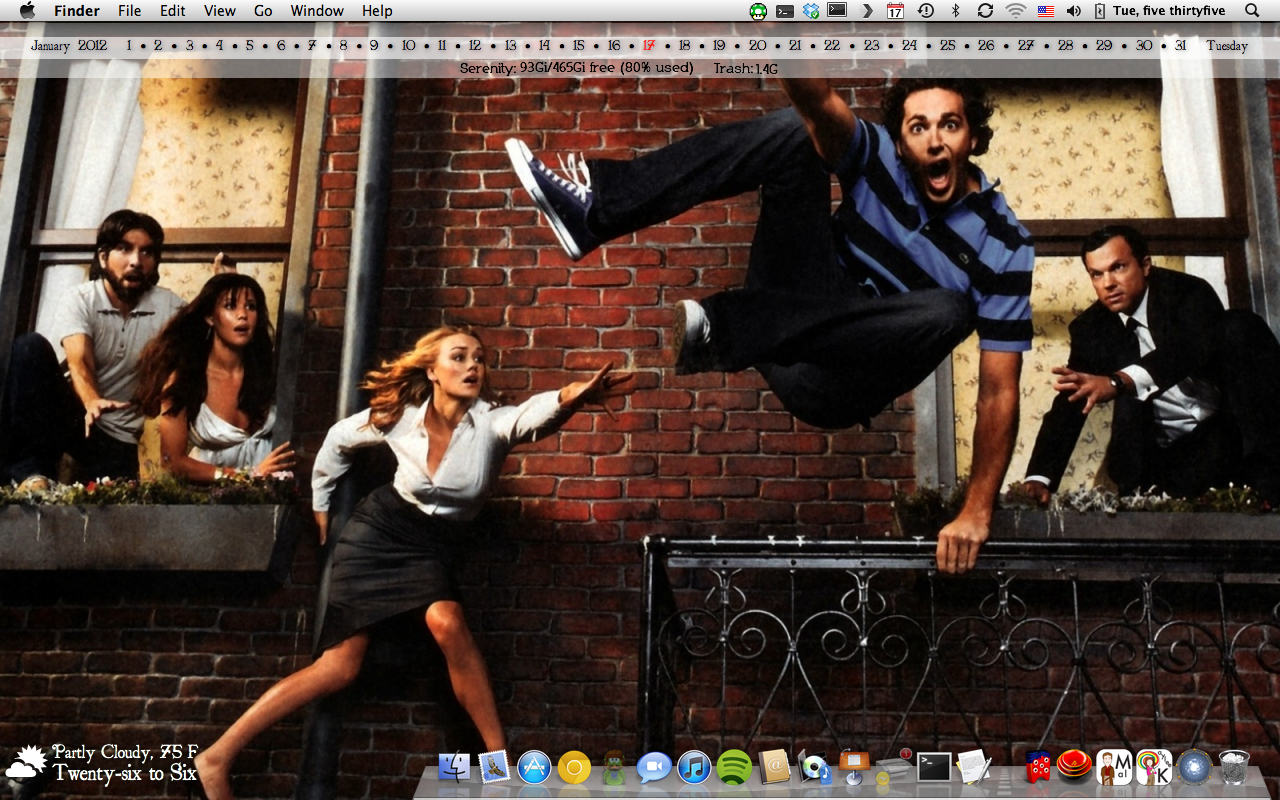
Task: Click the green mushroom menu bar icon
Action: [x=760, y=11]
